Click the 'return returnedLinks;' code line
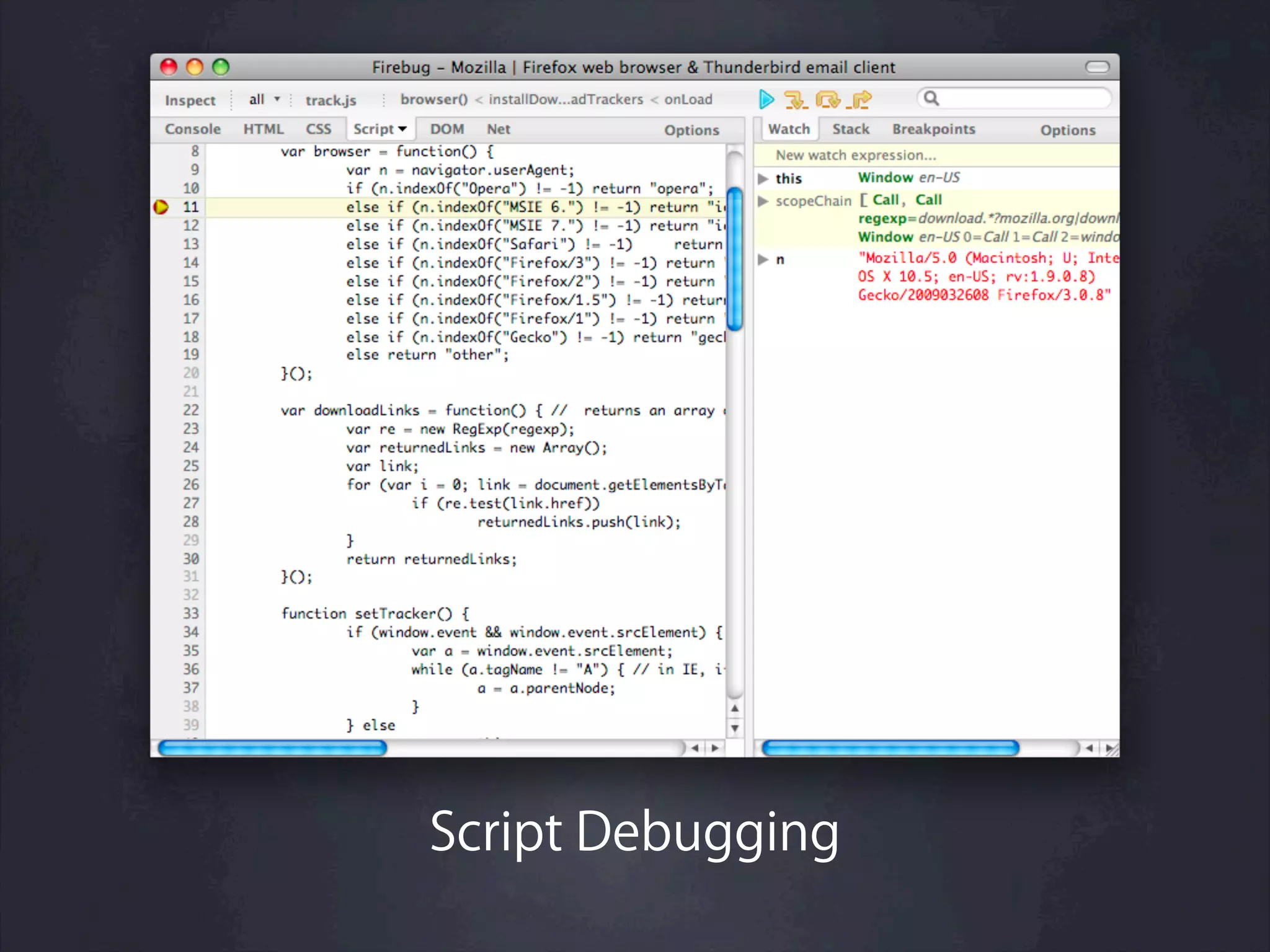The height and width of the screenshot is (952, 1270). coord(432,559)
